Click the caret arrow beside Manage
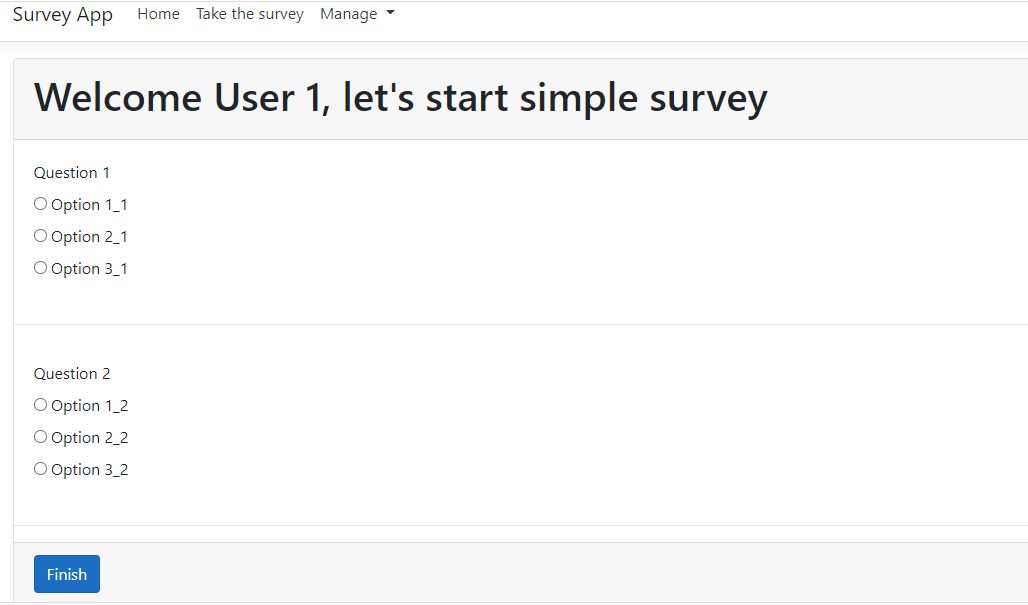The image size is (1028, 605). [x=390, y=14]
